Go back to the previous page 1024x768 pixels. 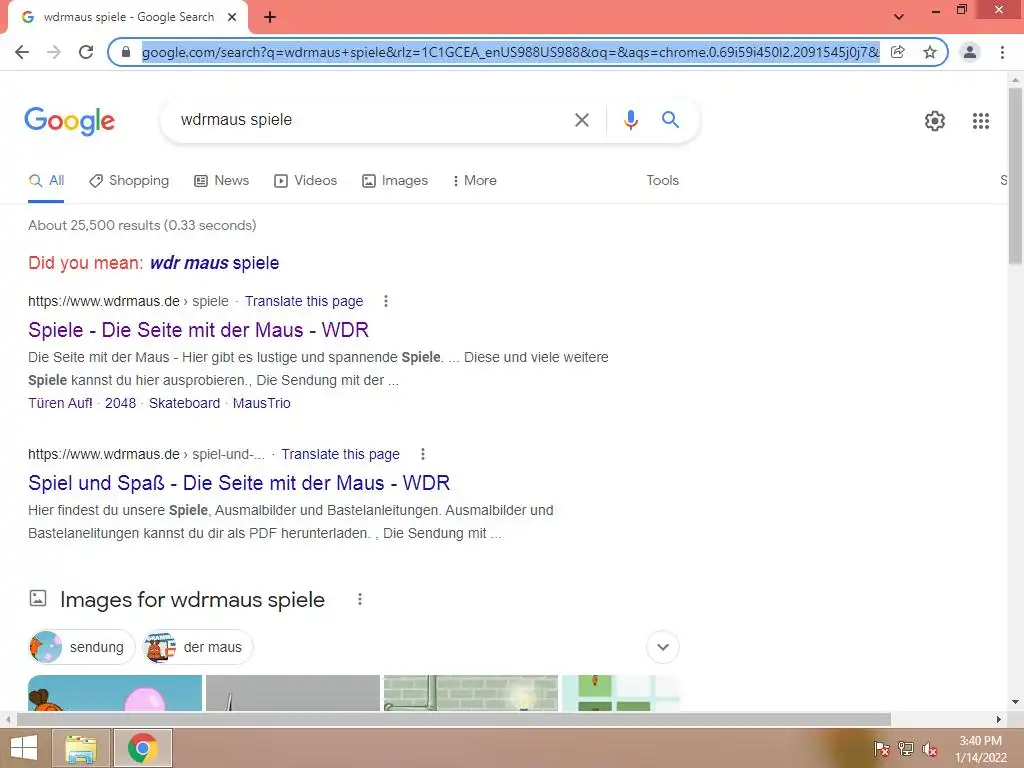22,52
